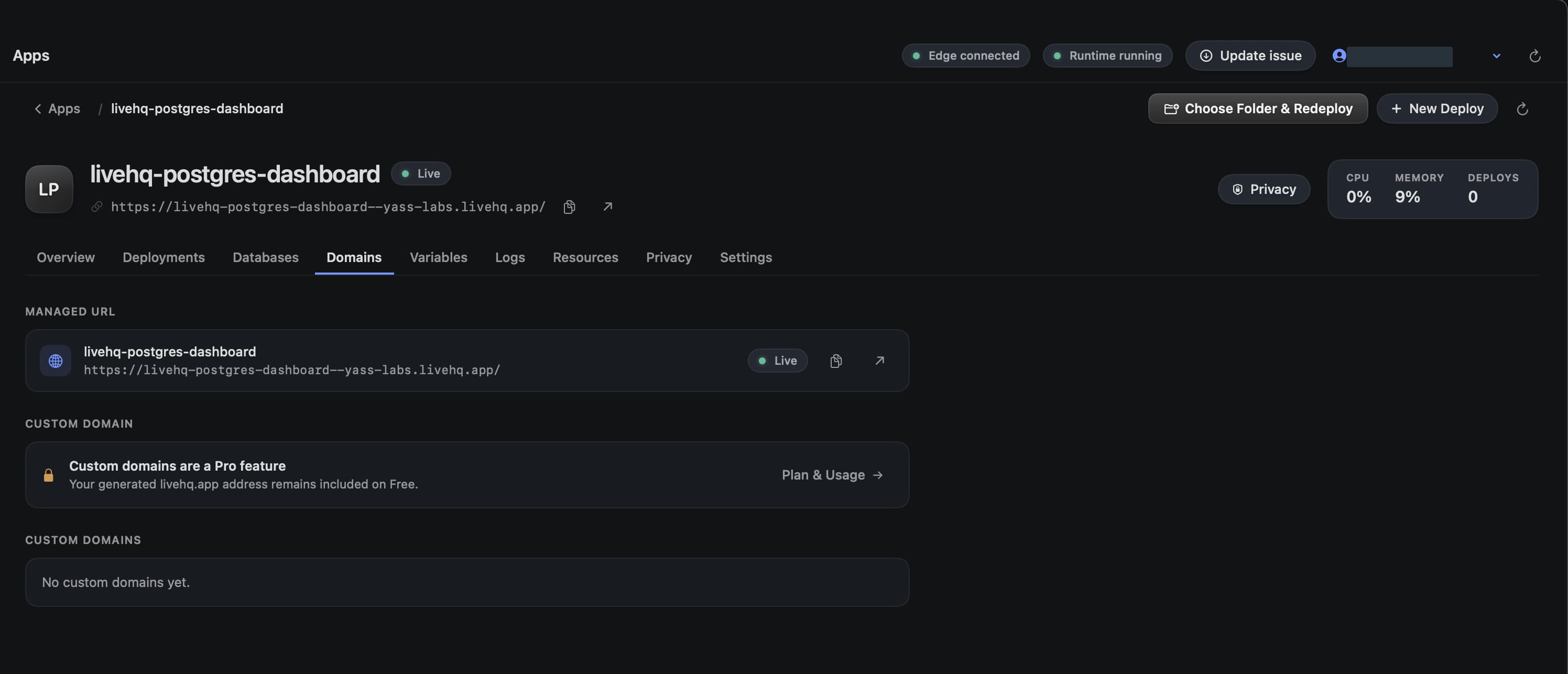Copy the managed URL in the domain card
The image size is (1568, 674).
836,361
